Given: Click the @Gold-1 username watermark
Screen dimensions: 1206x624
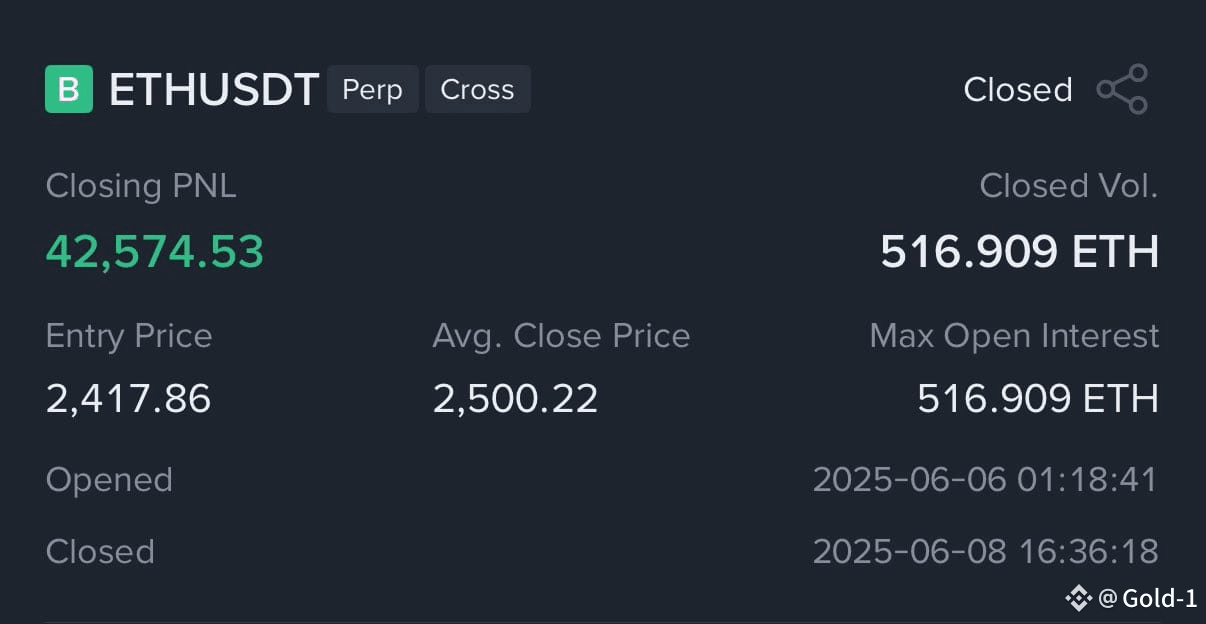Looking at the screenshot, I should click(1148, 599).
